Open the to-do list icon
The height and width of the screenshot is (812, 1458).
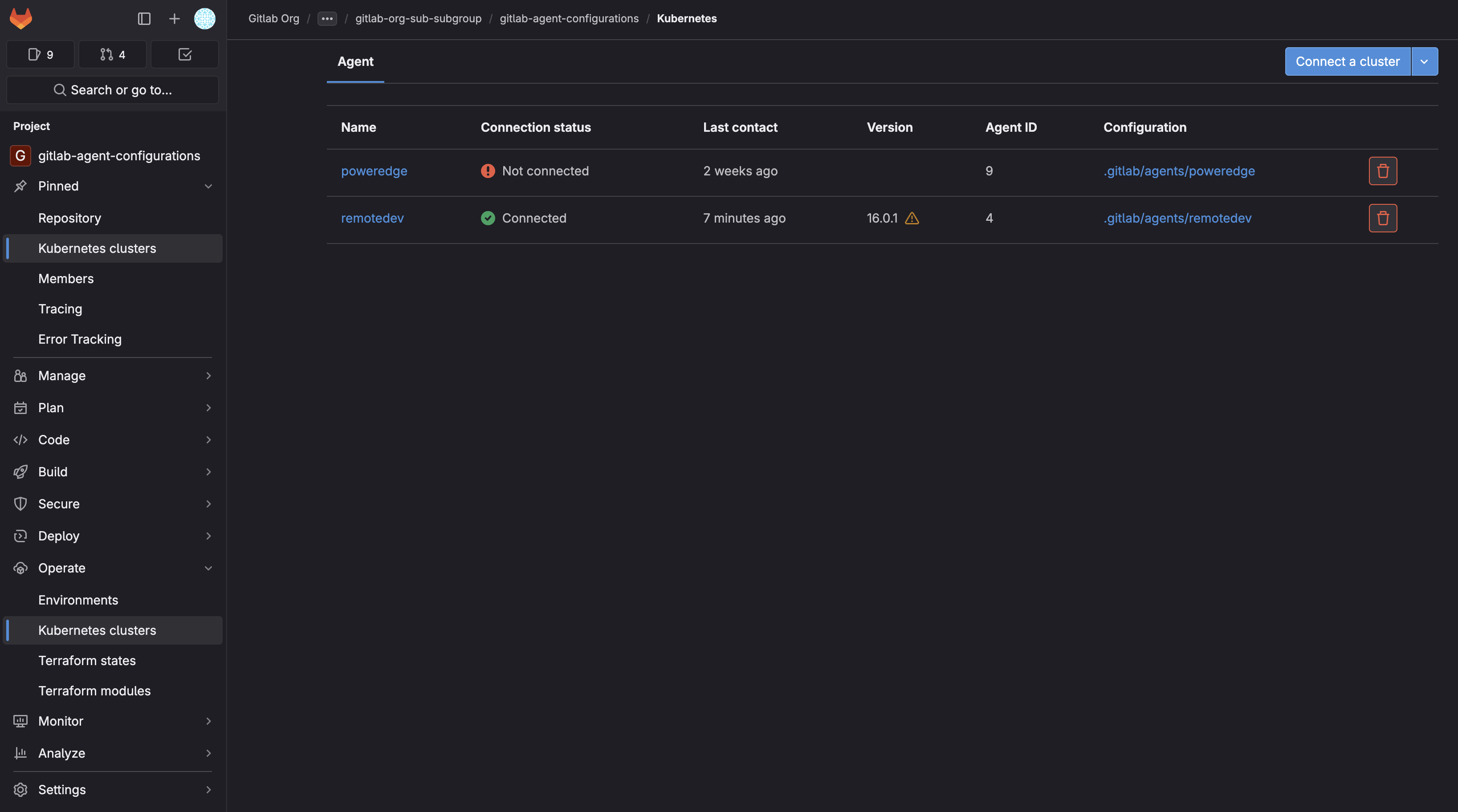coord(184,54)
